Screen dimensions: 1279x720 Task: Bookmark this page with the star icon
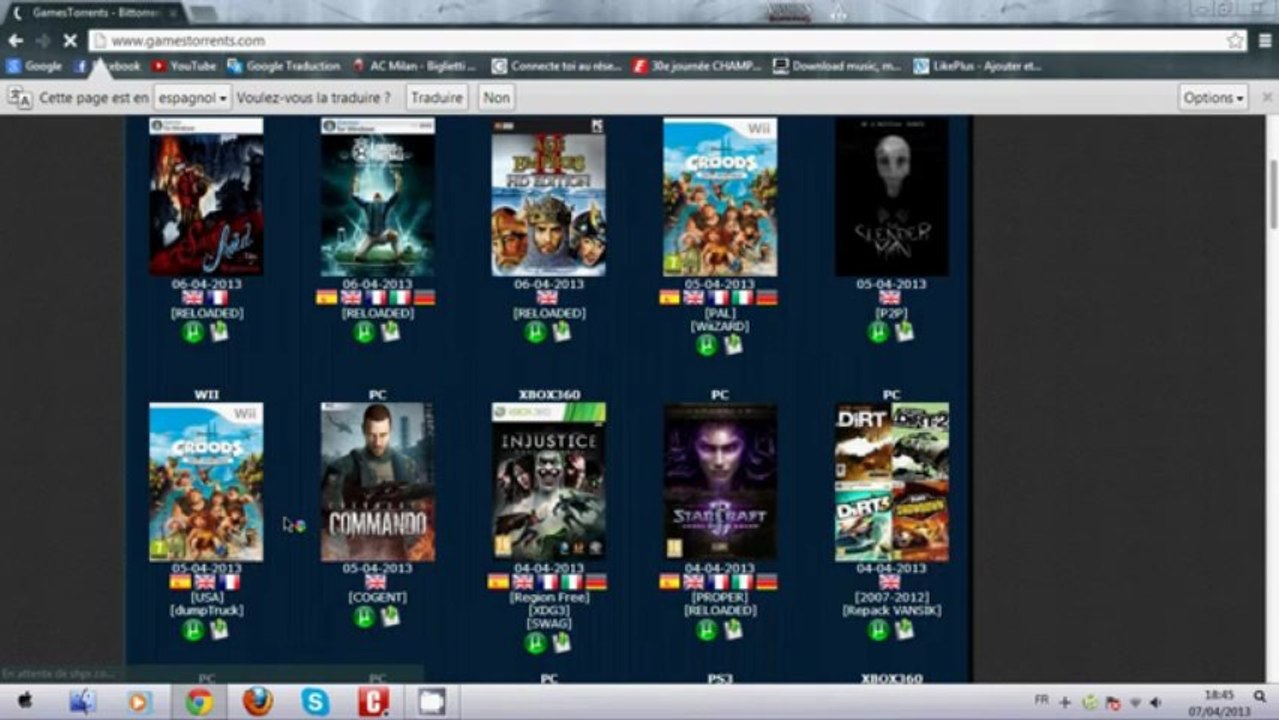point(1236,41)
